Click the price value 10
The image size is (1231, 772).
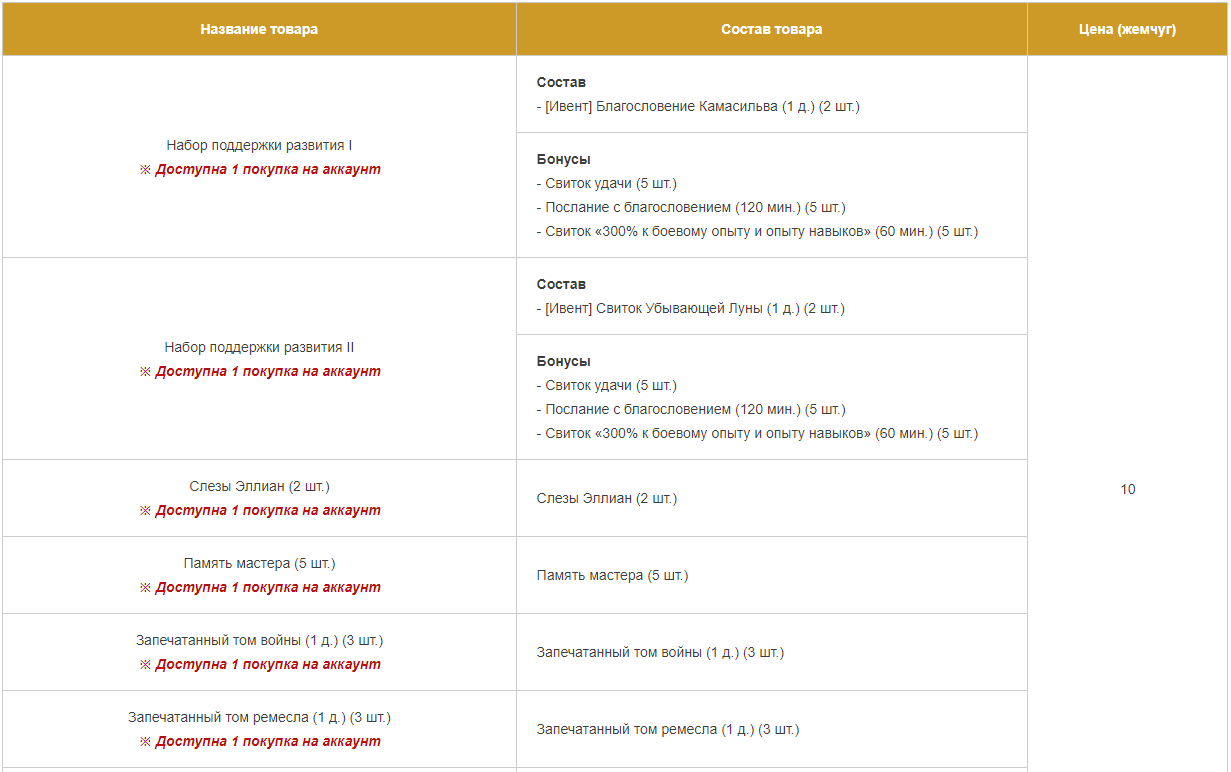1128,489
